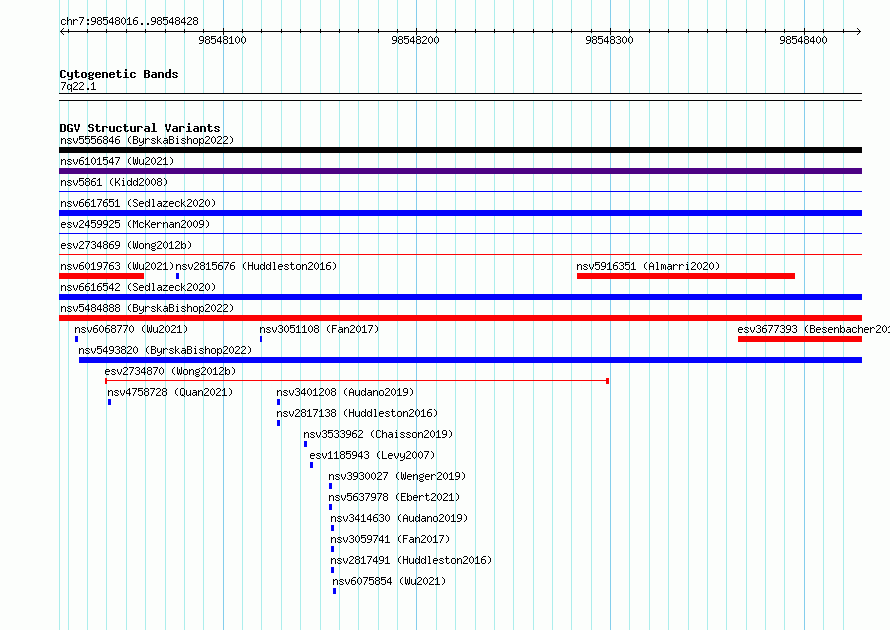Click the blue bar for nsv6616542
The width and height of the screenshot is (890, 630).
(460, 297)
